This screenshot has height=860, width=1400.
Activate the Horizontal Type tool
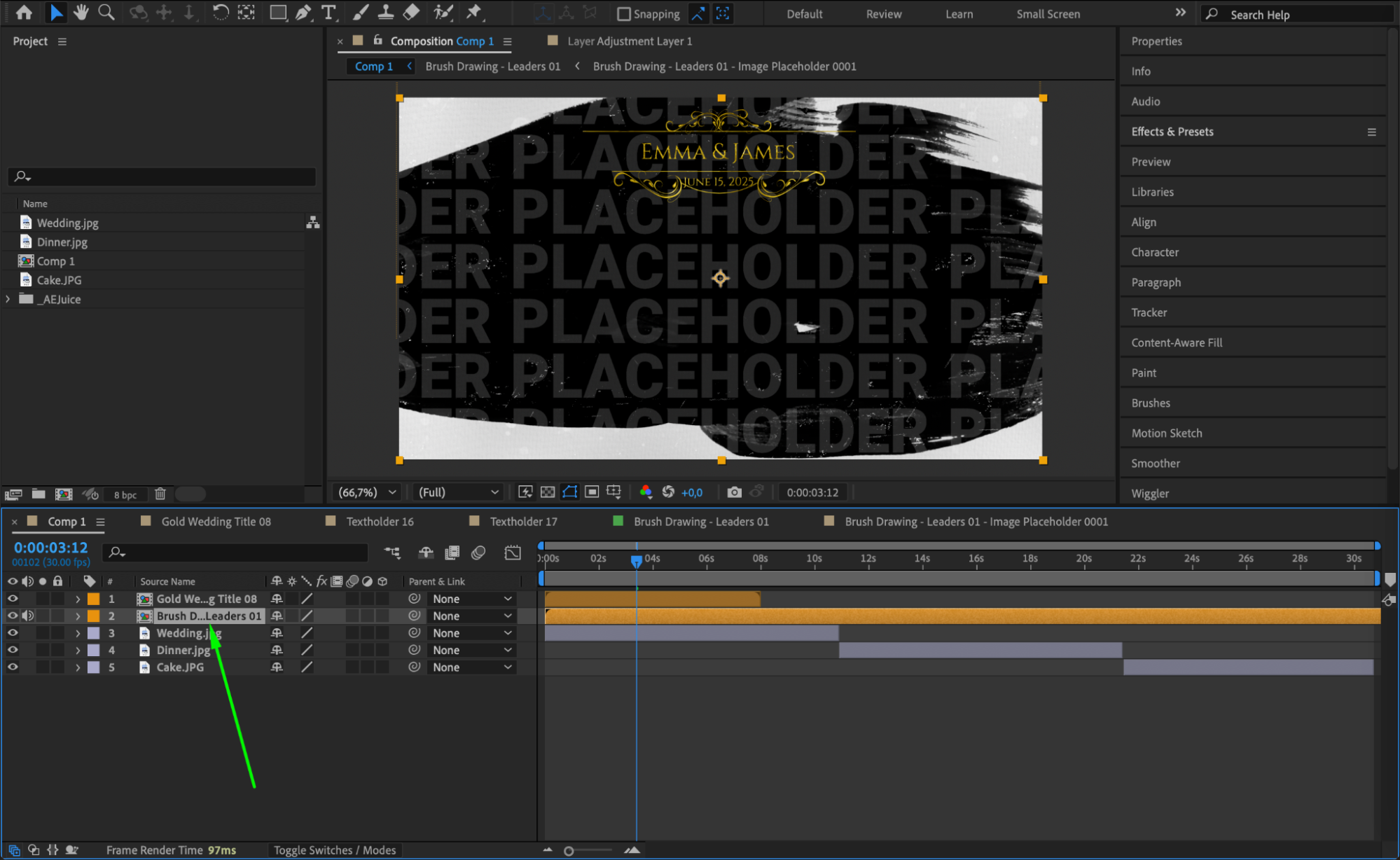[x=328, y=12]
